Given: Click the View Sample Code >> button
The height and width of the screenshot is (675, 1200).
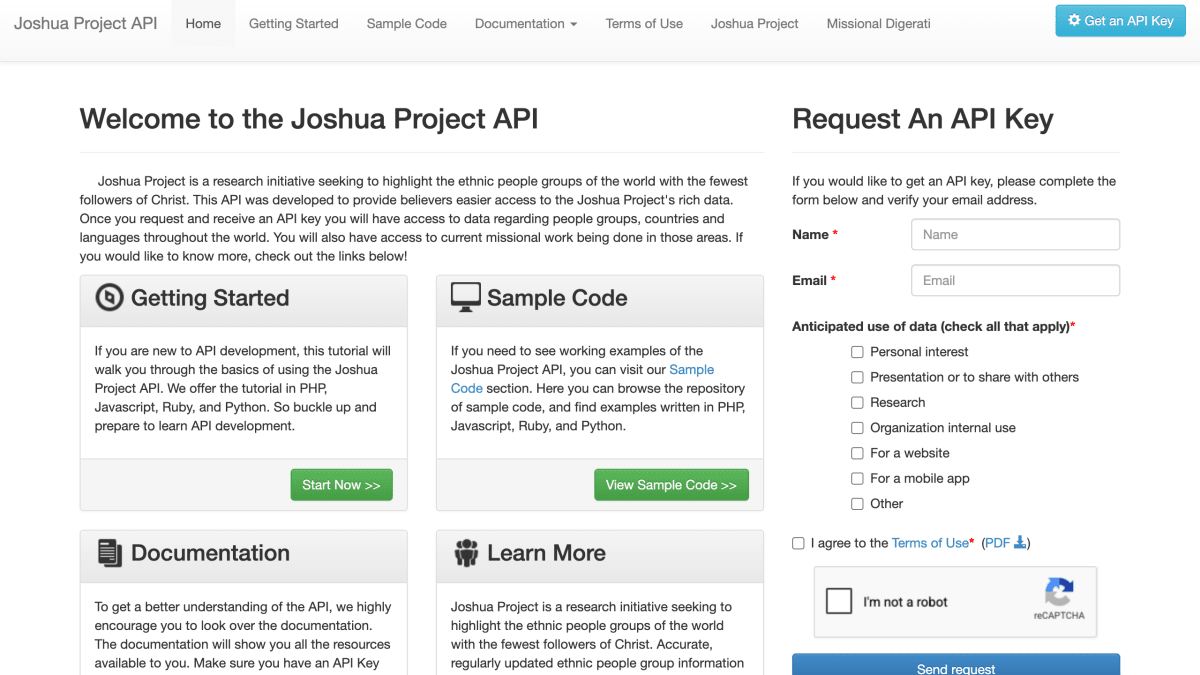Looking at the screenshot, I should point(671,485).
